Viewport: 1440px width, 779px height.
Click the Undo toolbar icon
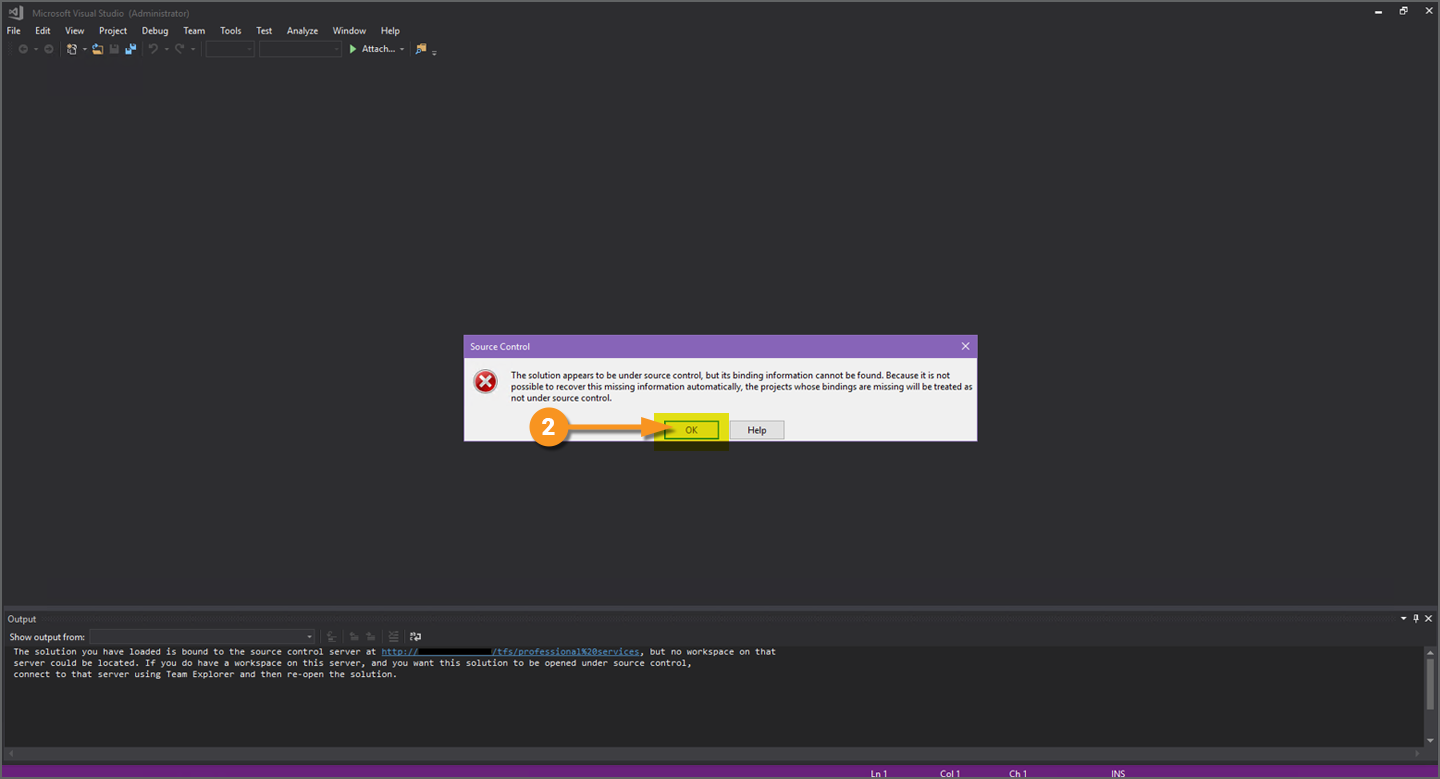[153, 49]
